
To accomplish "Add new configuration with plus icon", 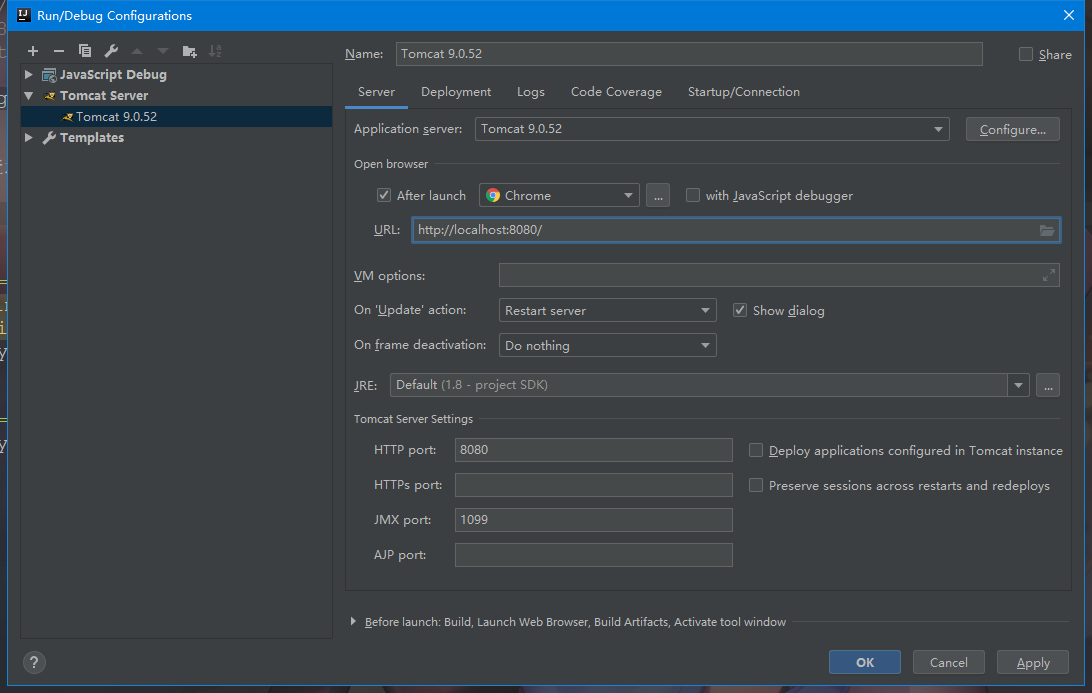I will click(33, 51).
